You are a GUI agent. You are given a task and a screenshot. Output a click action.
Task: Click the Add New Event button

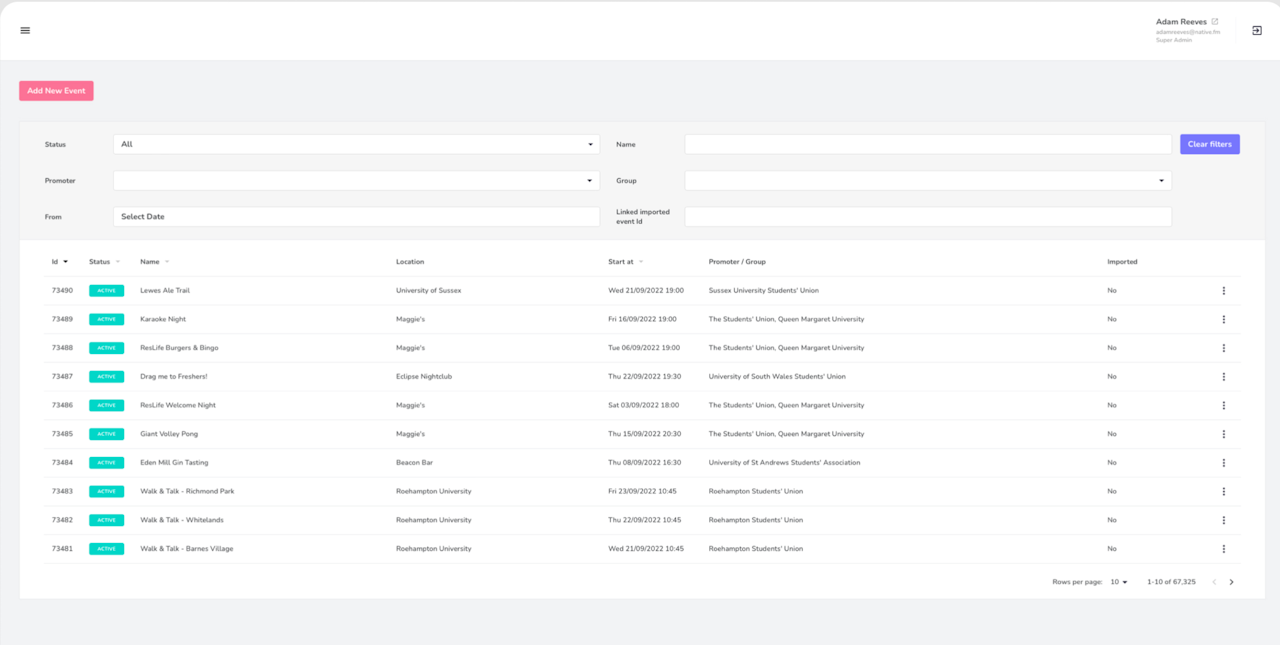[56, 91]
